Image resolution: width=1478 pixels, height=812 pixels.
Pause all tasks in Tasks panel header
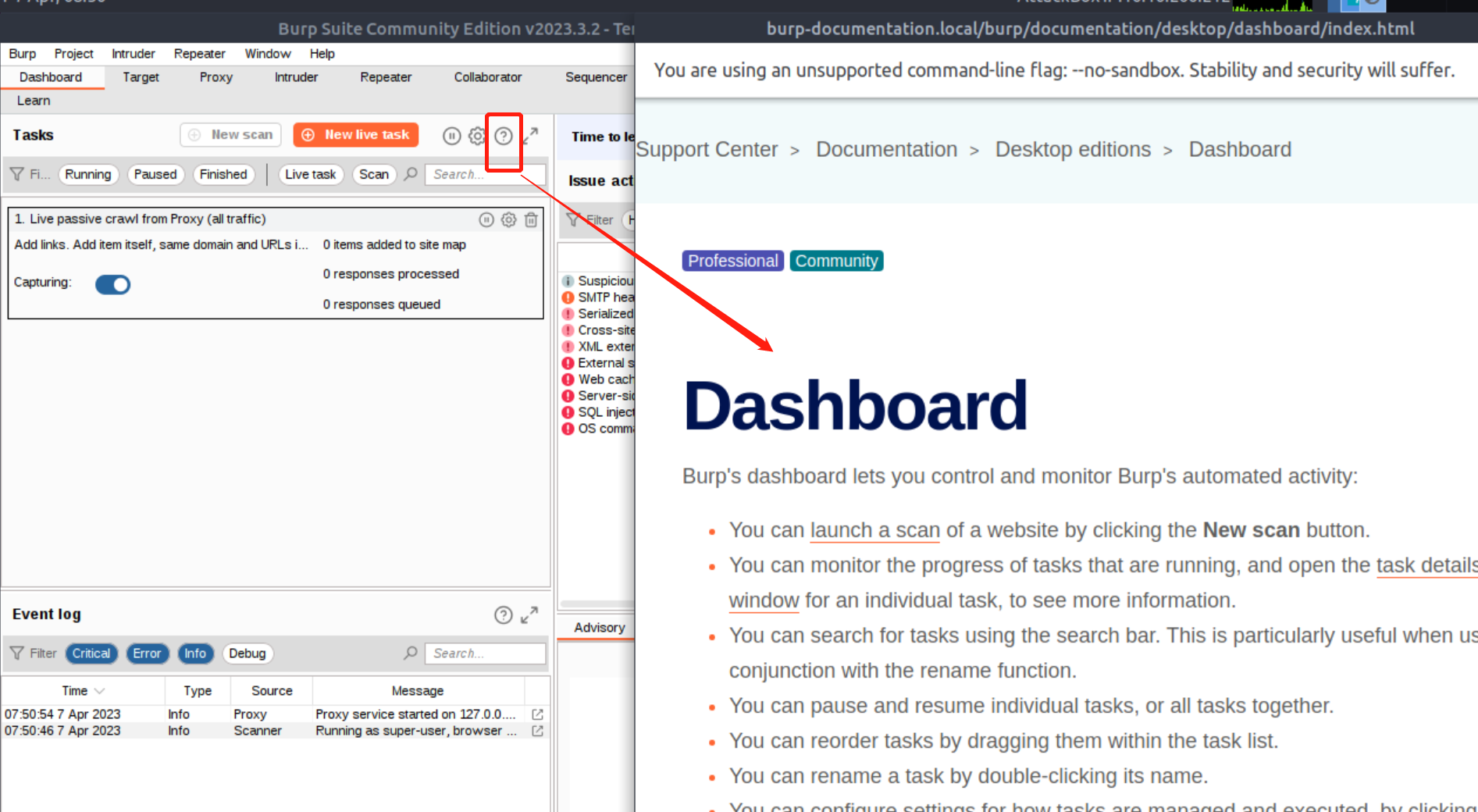coord(451,136)
